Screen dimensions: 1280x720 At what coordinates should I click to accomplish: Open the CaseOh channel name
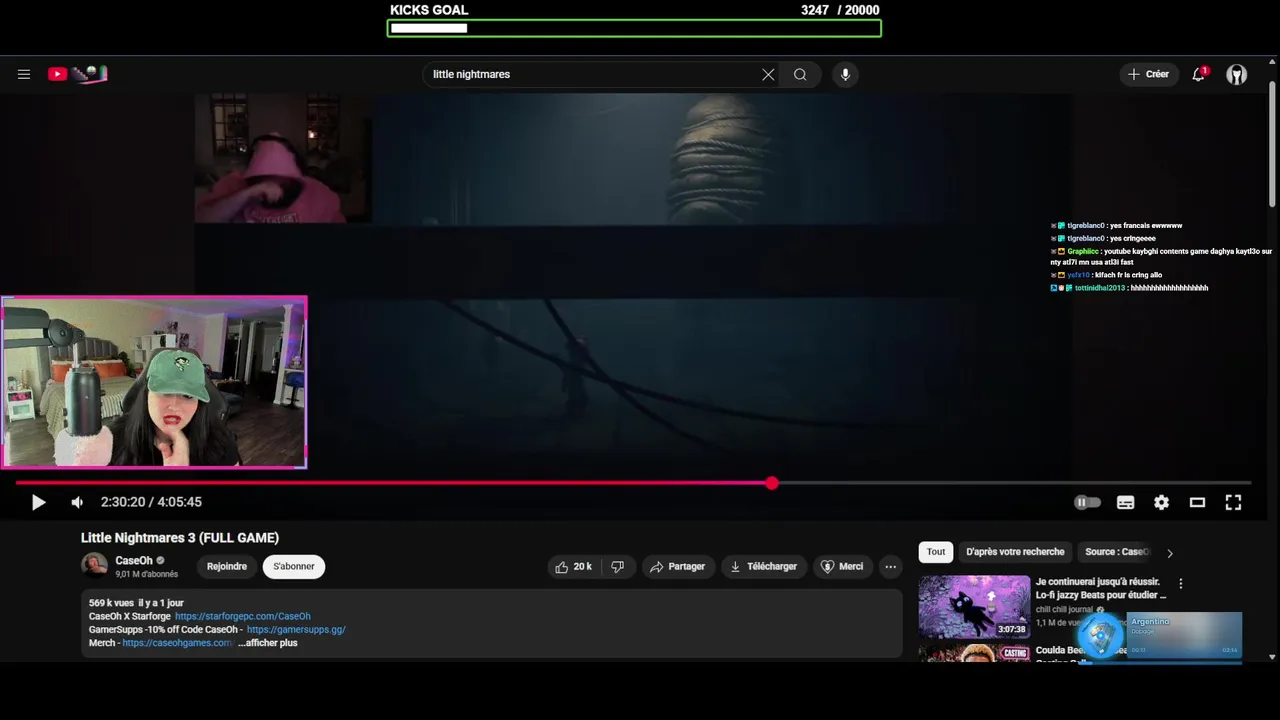coord(134,560)
